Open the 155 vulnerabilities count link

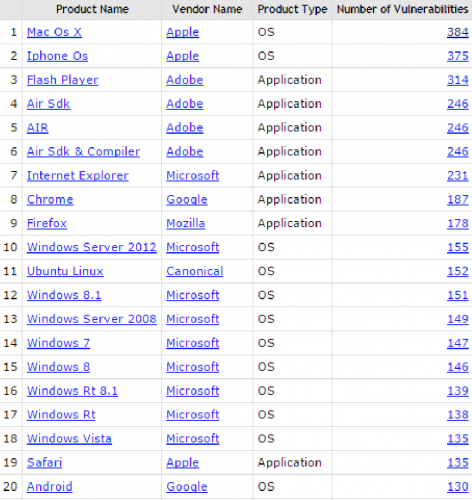458,247
